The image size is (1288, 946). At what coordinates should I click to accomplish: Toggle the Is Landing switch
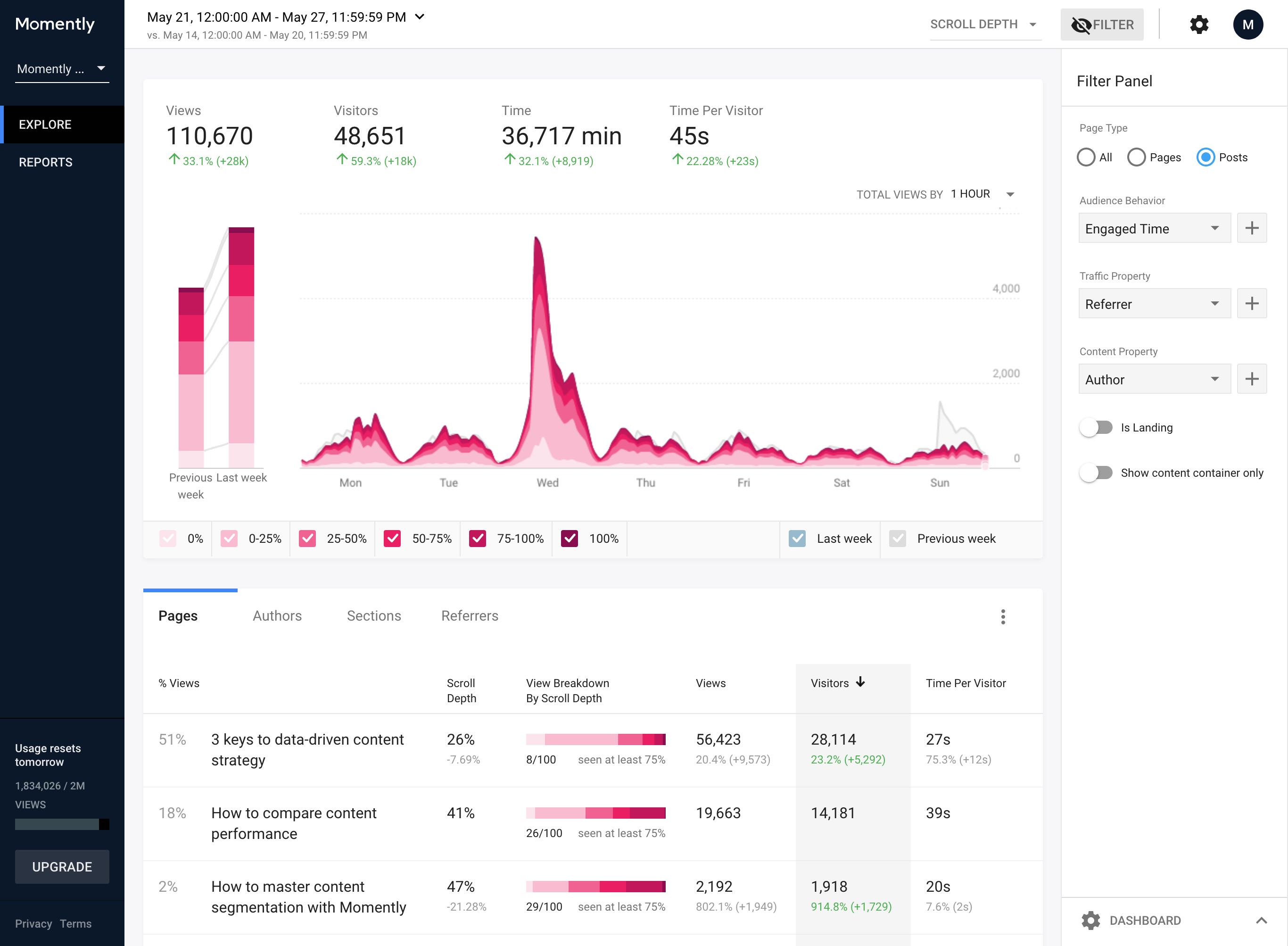click(1096, 428)
